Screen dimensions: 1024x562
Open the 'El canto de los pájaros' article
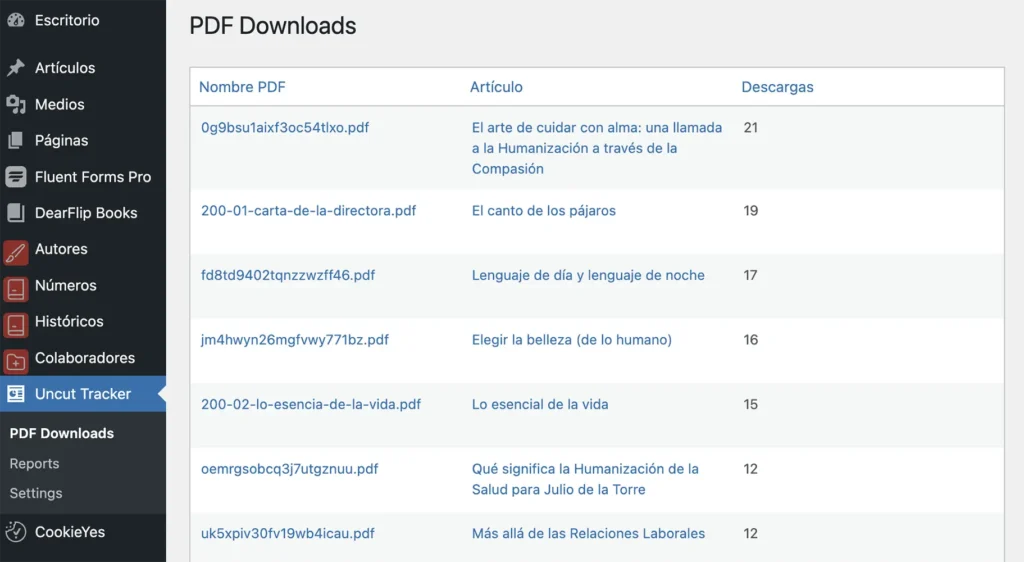(x=544, y=211)
